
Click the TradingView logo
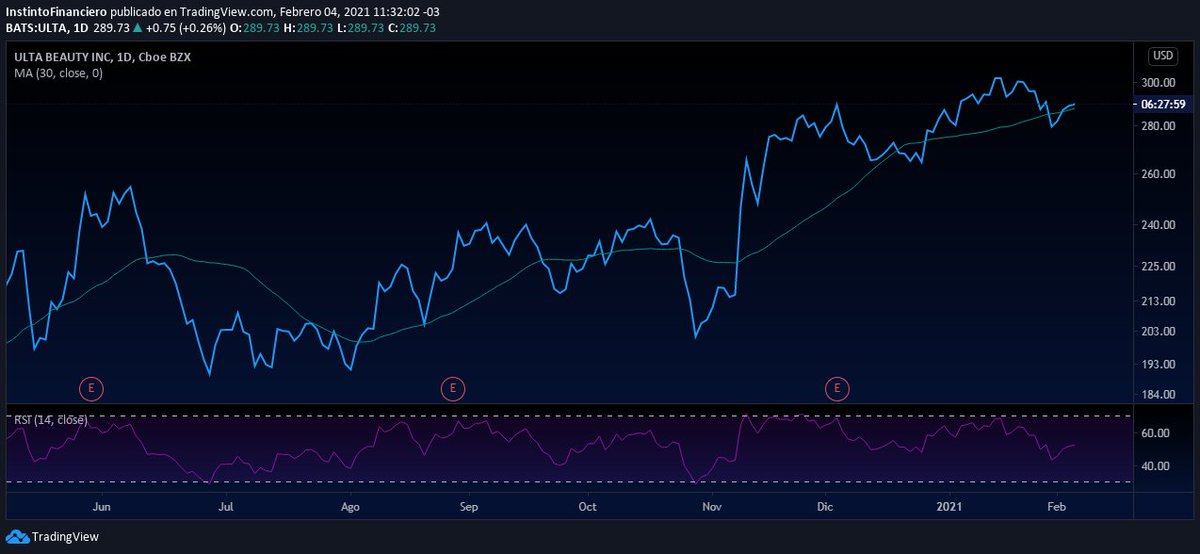[x=53, y=537]
